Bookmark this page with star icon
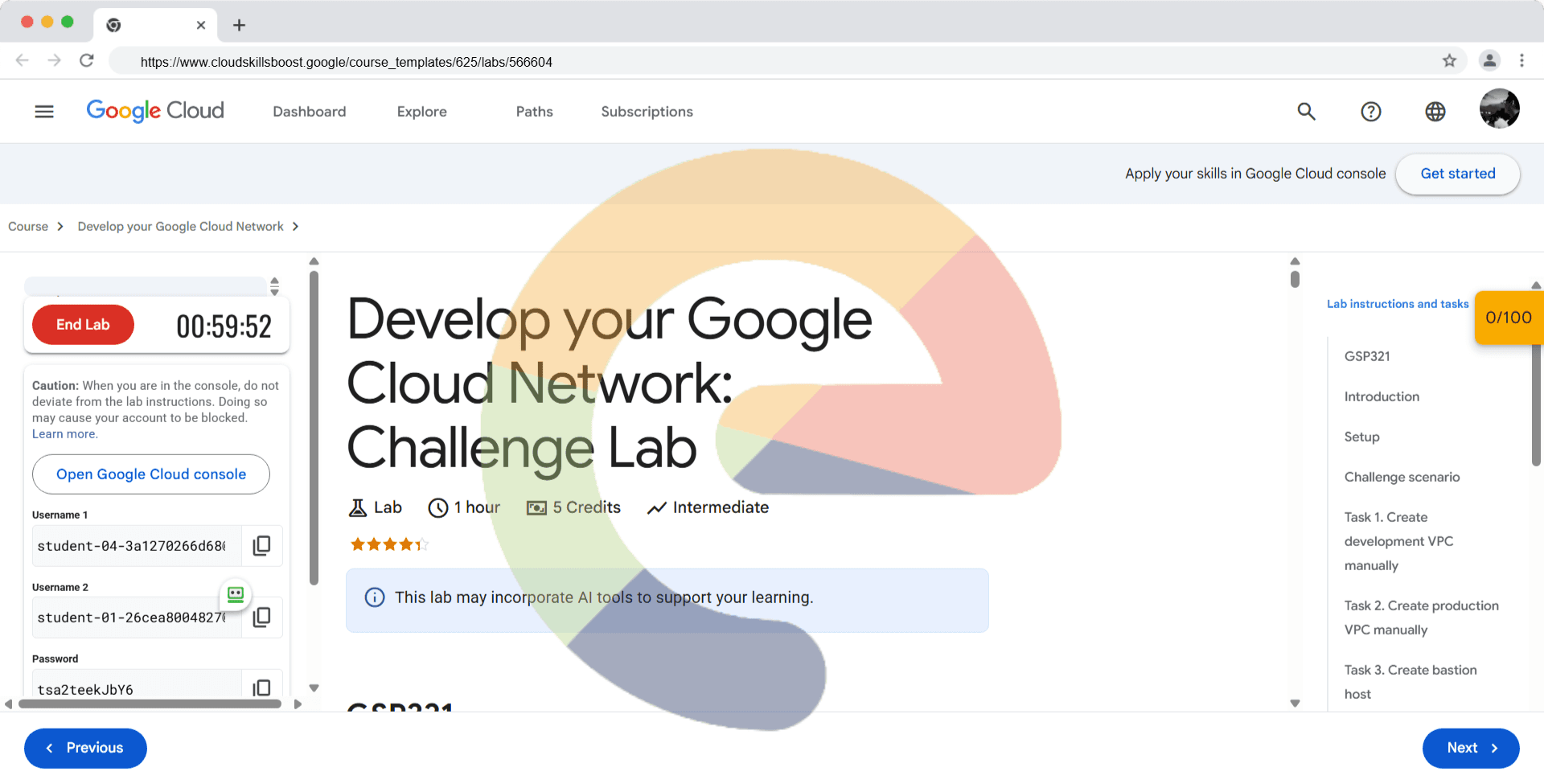 click(1449, 61)
